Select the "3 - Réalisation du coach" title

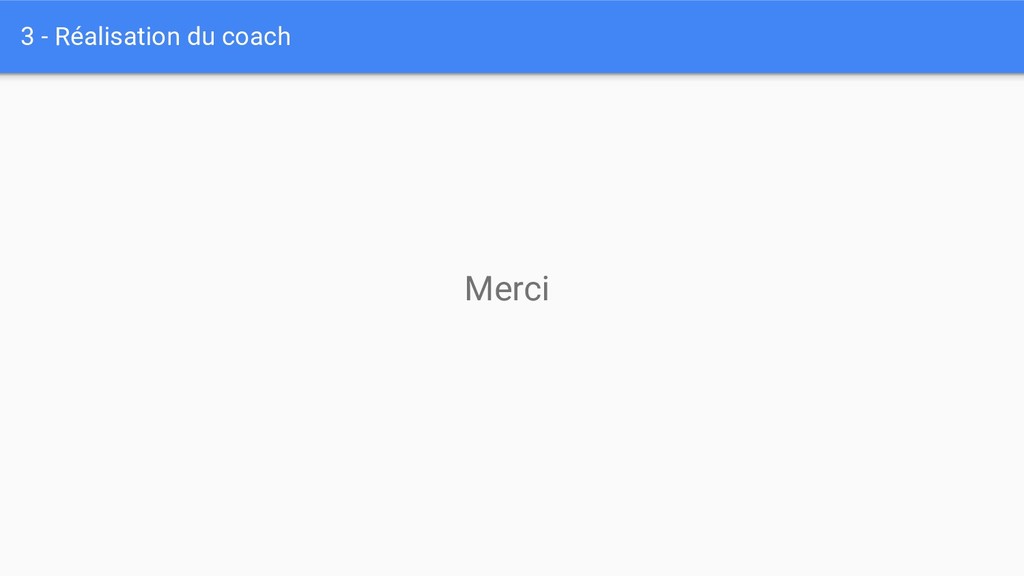[x=155, y=37]
